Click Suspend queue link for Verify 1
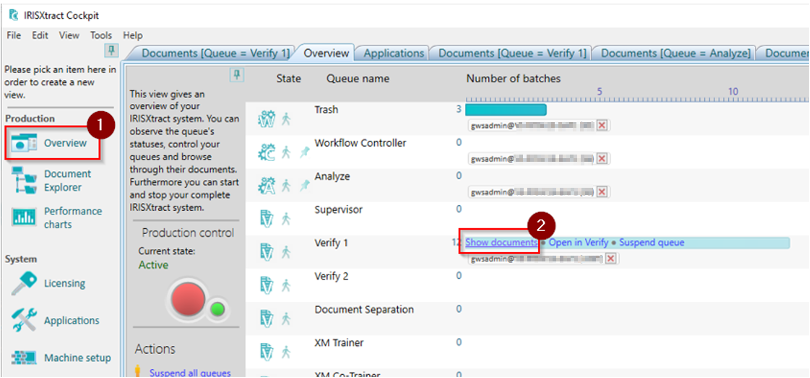810x378 pixels. pyautogui.click(x=651, y=242)
